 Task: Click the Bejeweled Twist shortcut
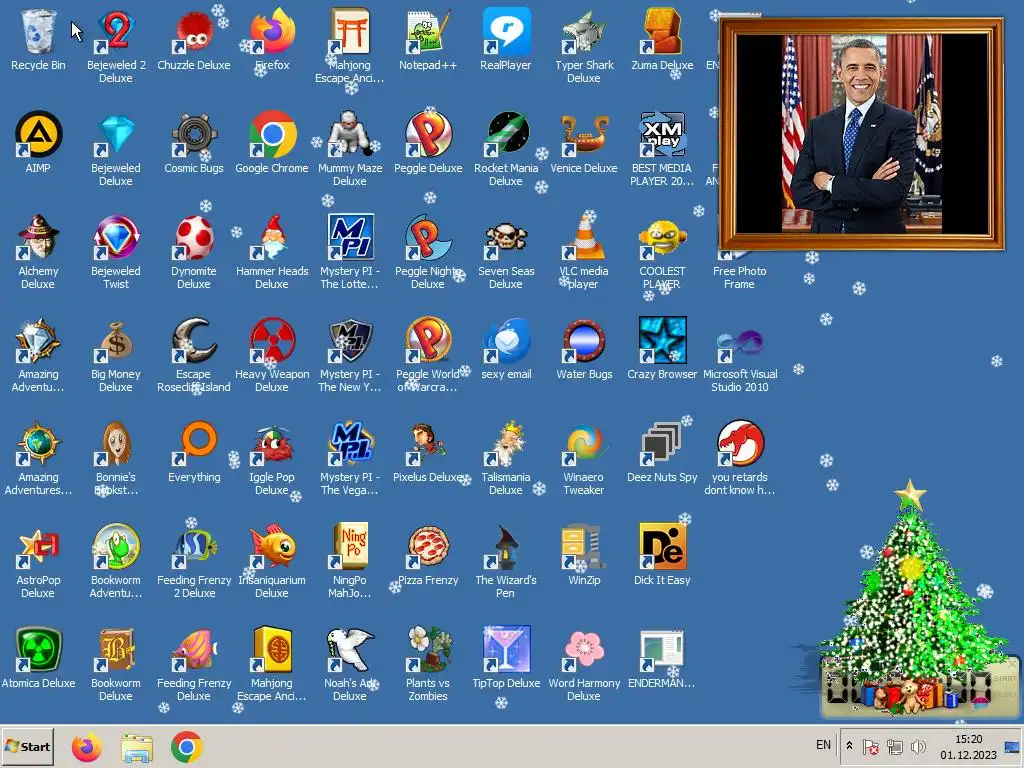point(116,237)
